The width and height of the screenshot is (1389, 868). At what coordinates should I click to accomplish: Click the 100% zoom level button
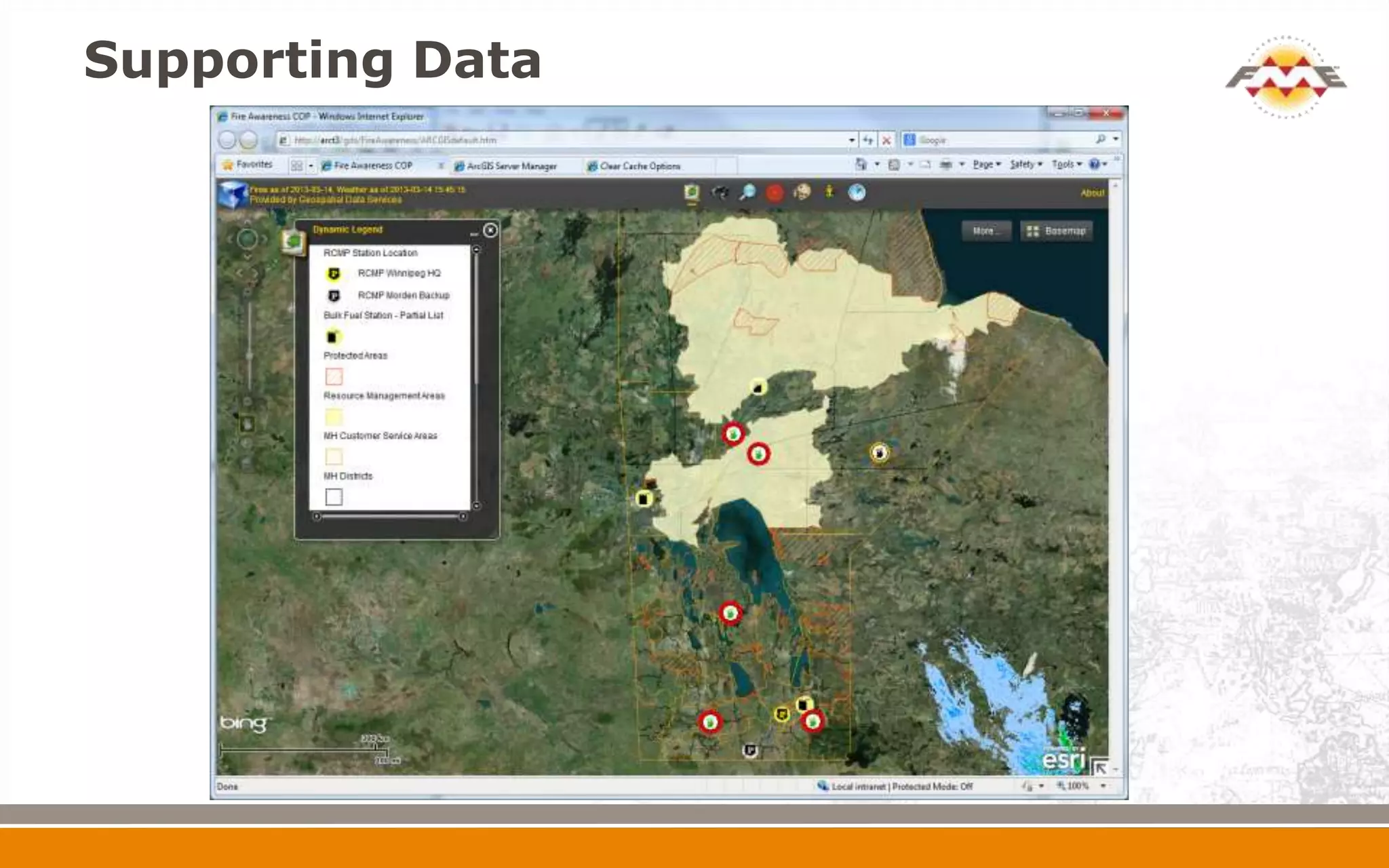[1073, 786]
